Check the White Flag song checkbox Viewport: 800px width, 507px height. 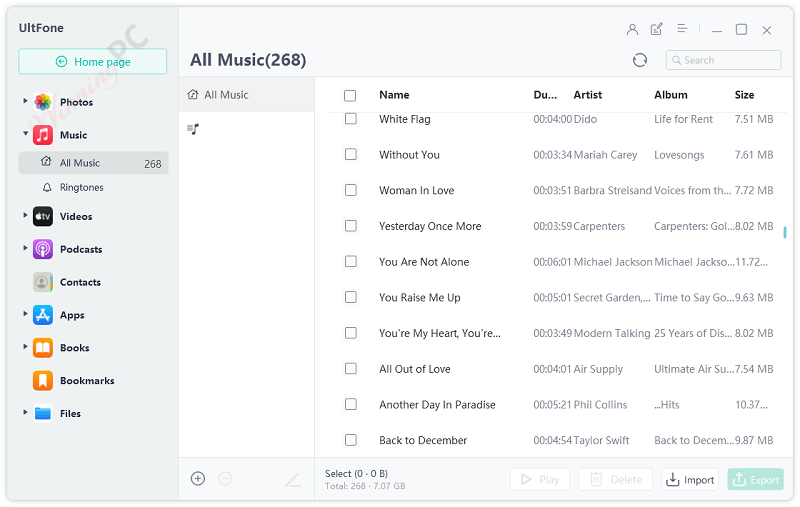pos(351,119)
